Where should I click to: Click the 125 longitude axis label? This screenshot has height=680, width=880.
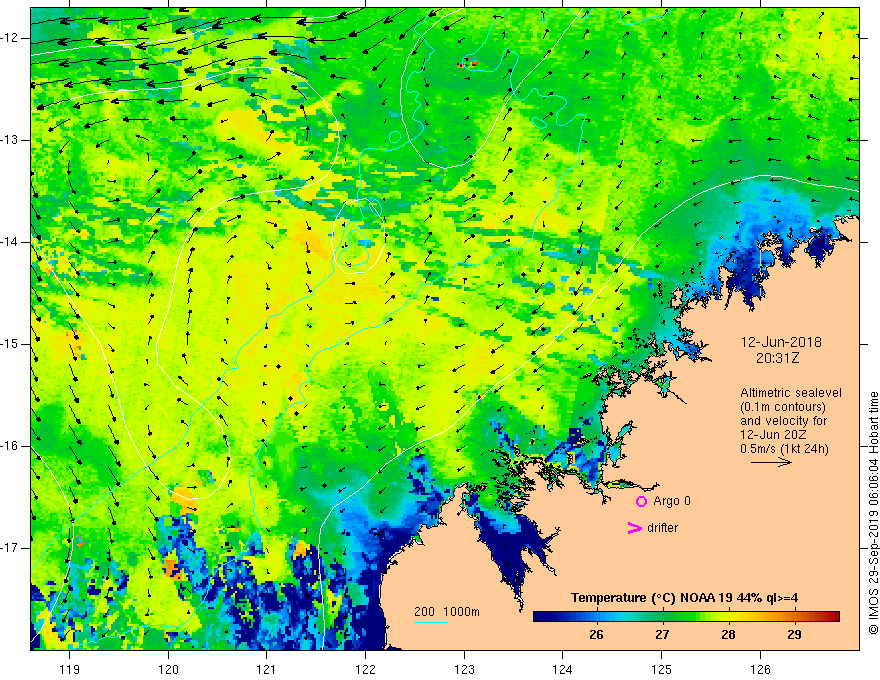pyautogui.click(x=662, y=669)
